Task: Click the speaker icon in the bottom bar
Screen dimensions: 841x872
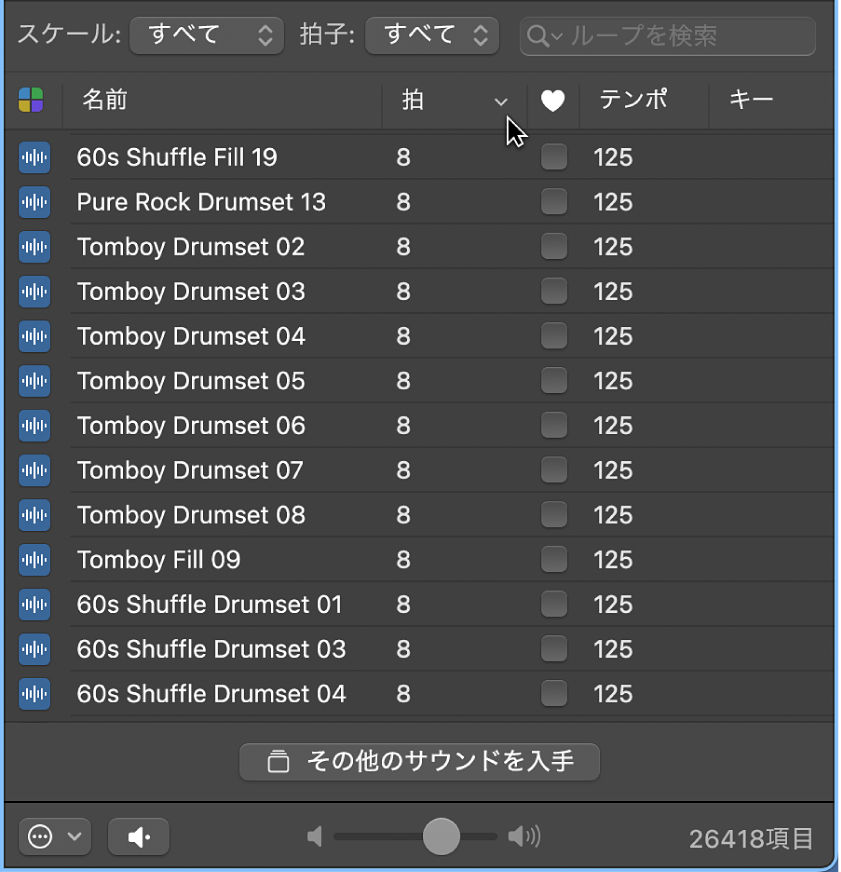Action: (x=138, y=837)
